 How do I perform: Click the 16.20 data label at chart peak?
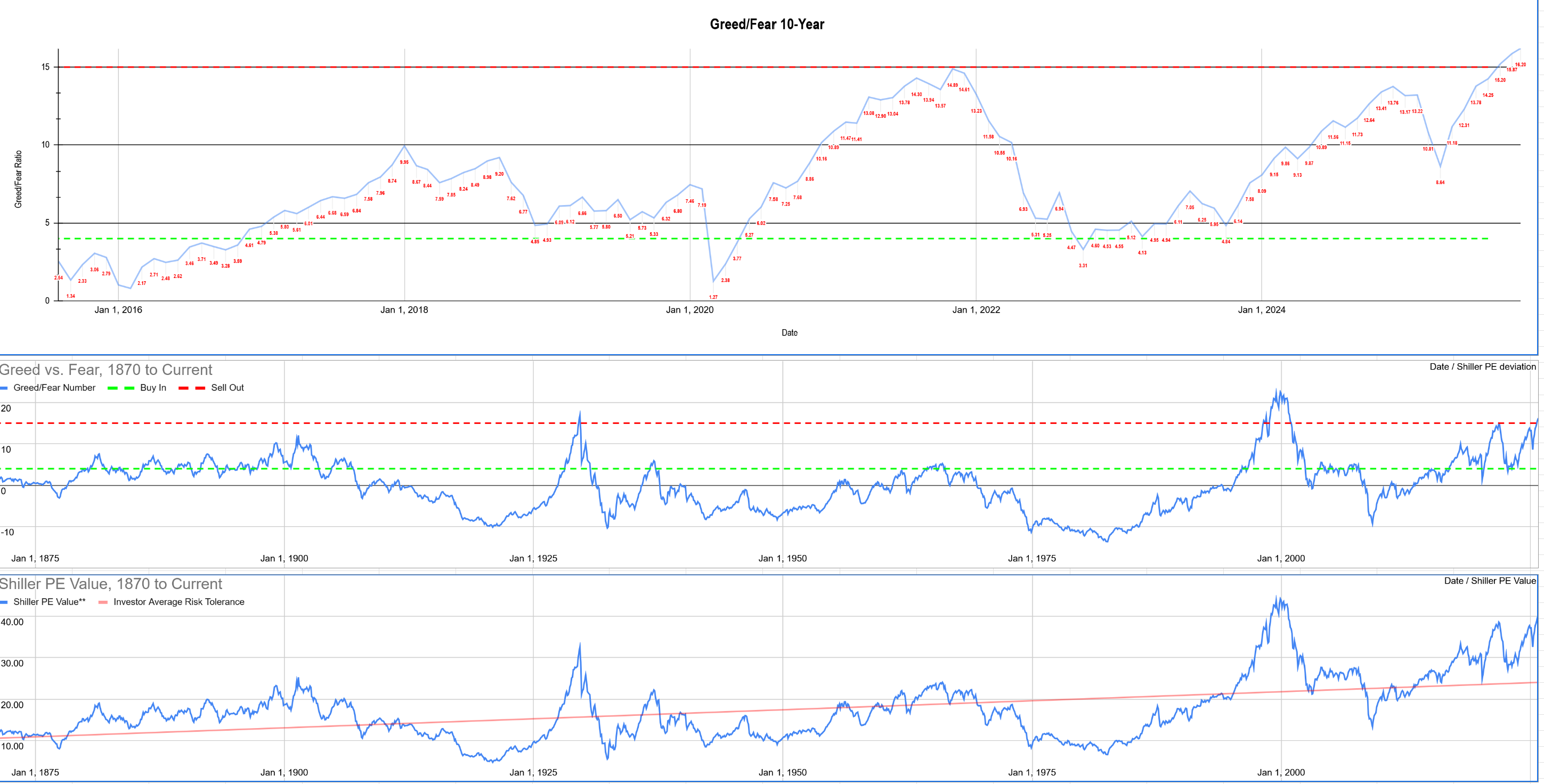click(x=1520, y=65)
